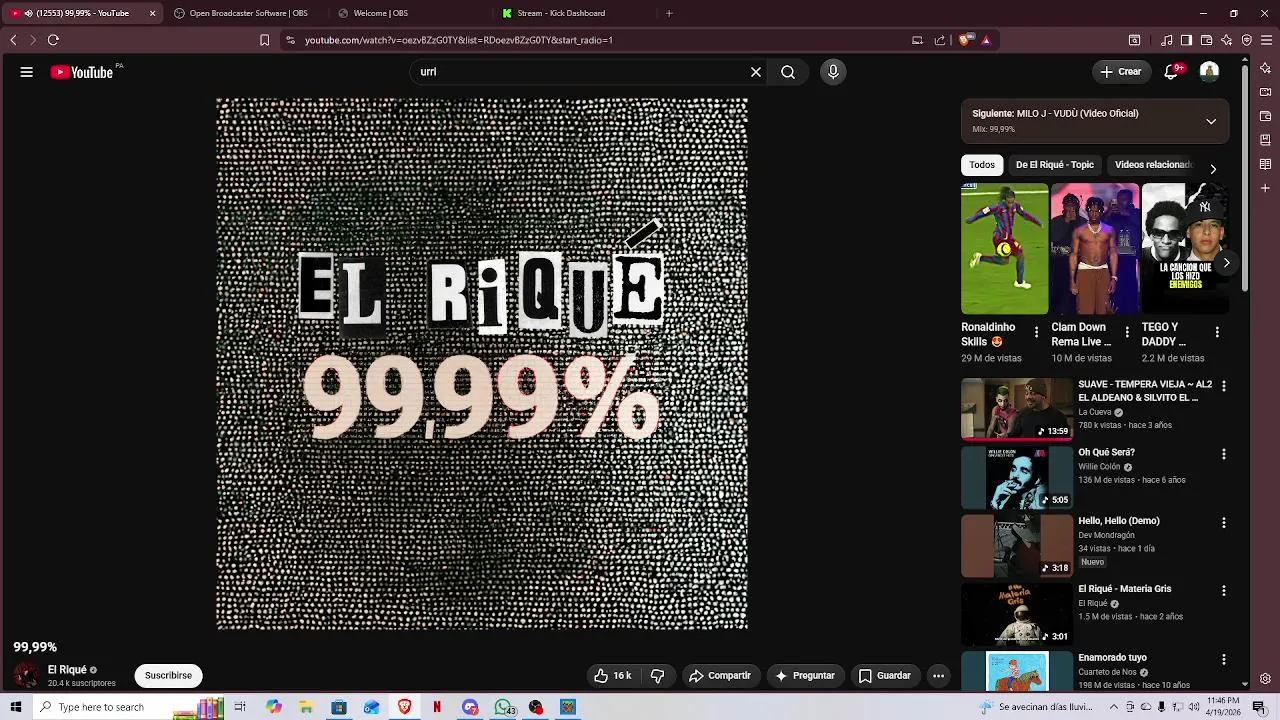Click the Compartir share button
Viewport: 1280px width, 720px height.
tap(720, 676)
